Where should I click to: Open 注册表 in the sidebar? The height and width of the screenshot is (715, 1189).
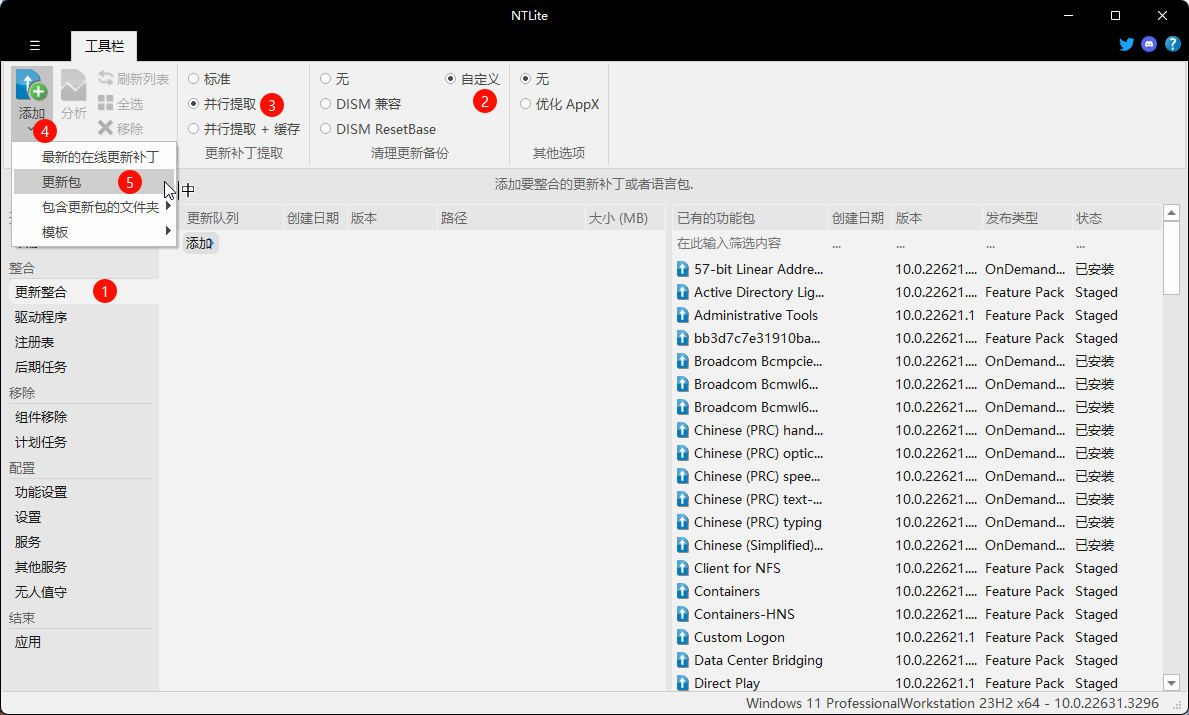34,342
